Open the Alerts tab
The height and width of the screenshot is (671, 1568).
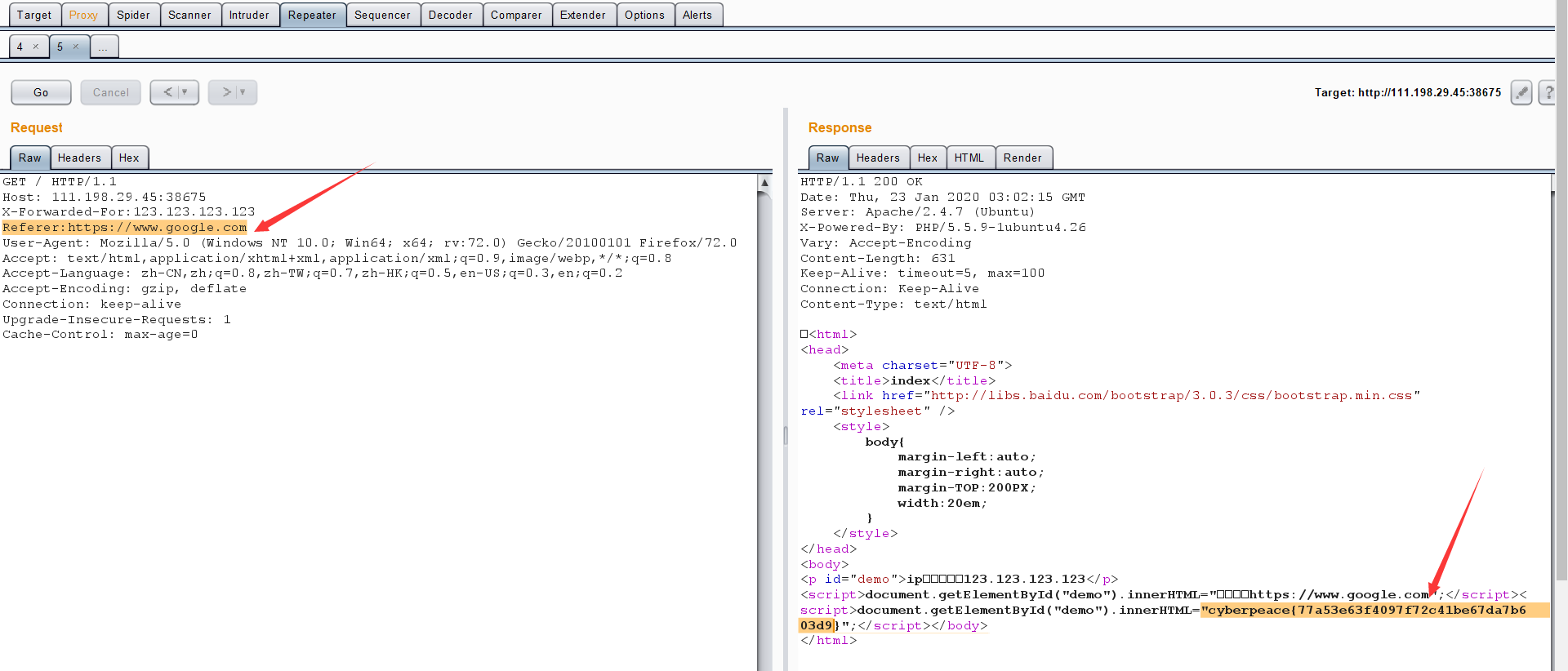coord(697,15)
